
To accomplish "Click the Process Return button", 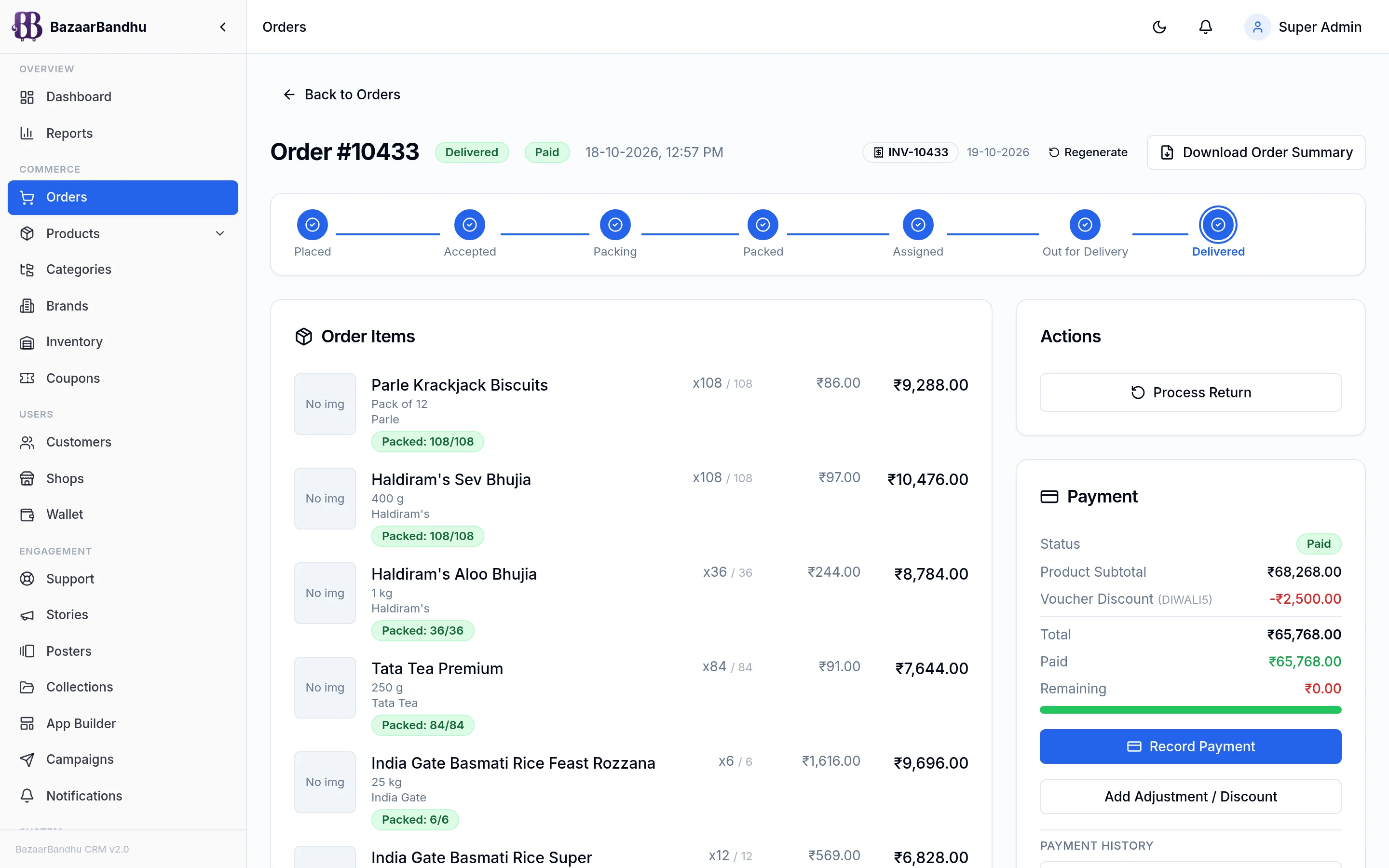I will (1190, 393).
